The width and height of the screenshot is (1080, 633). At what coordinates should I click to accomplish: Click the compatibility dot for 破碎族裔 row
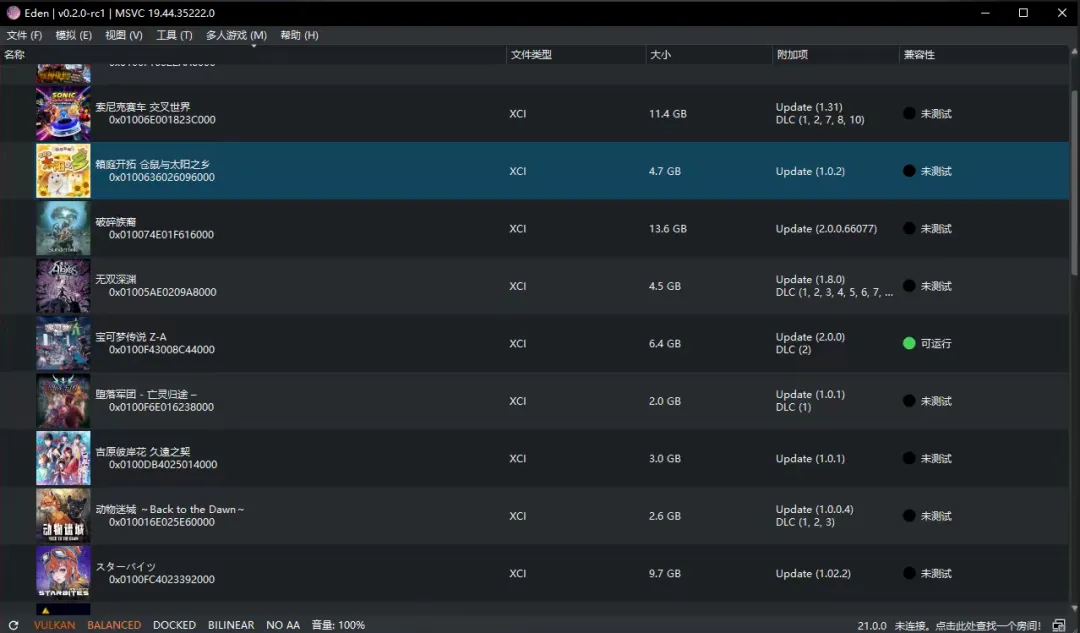[909, 229]
